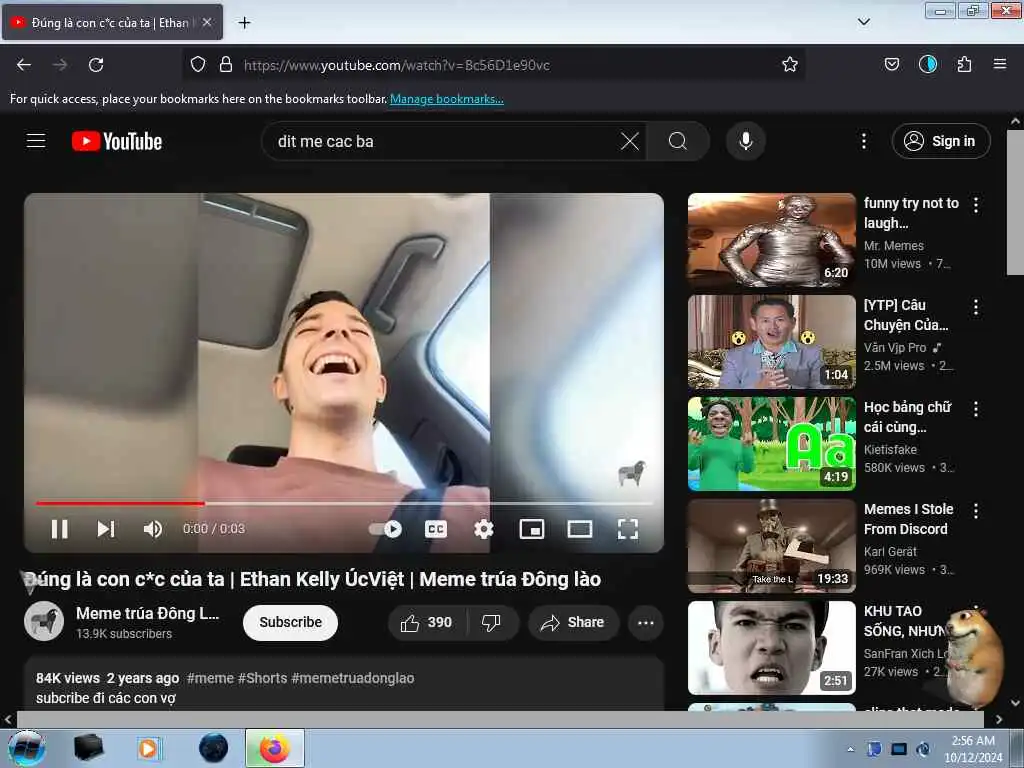Open tracking protection shield icon
This screenshot has width=1024, height=768.
(x=198, y=65)
